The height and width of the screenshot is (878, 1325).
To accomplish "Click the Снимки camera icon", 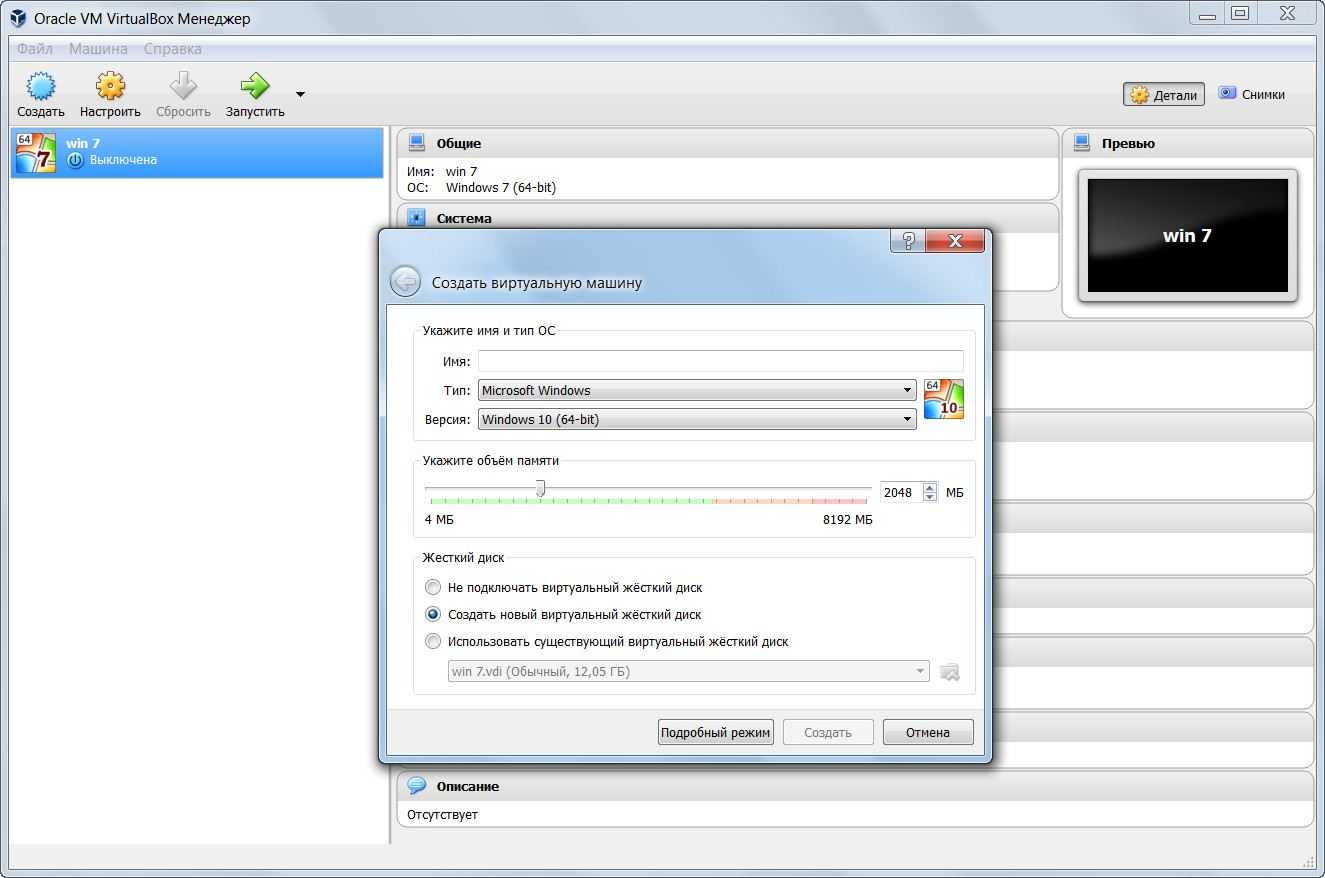I will (1227, 93).
